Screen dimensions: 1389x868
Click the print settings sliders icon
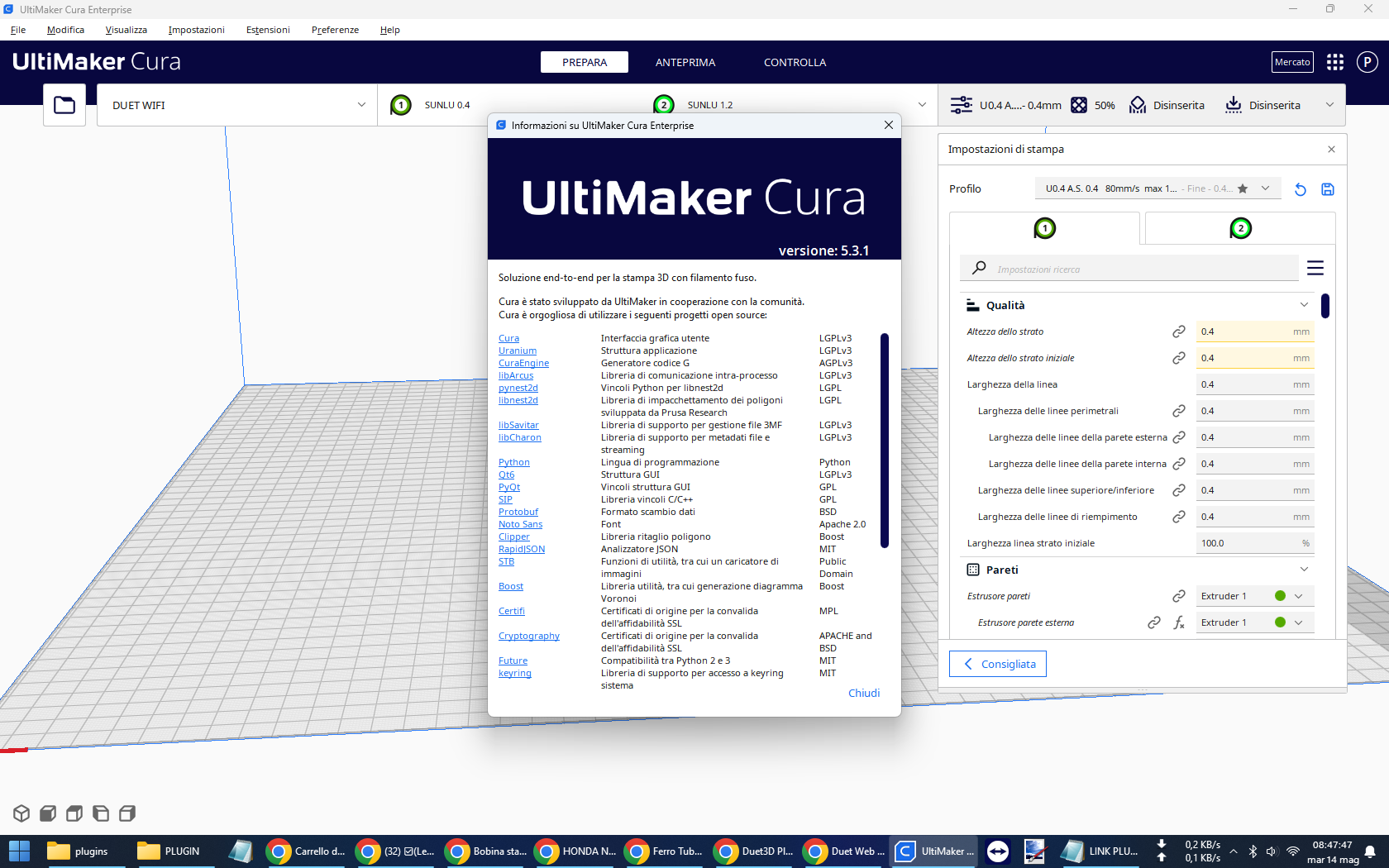coord(961,105)
